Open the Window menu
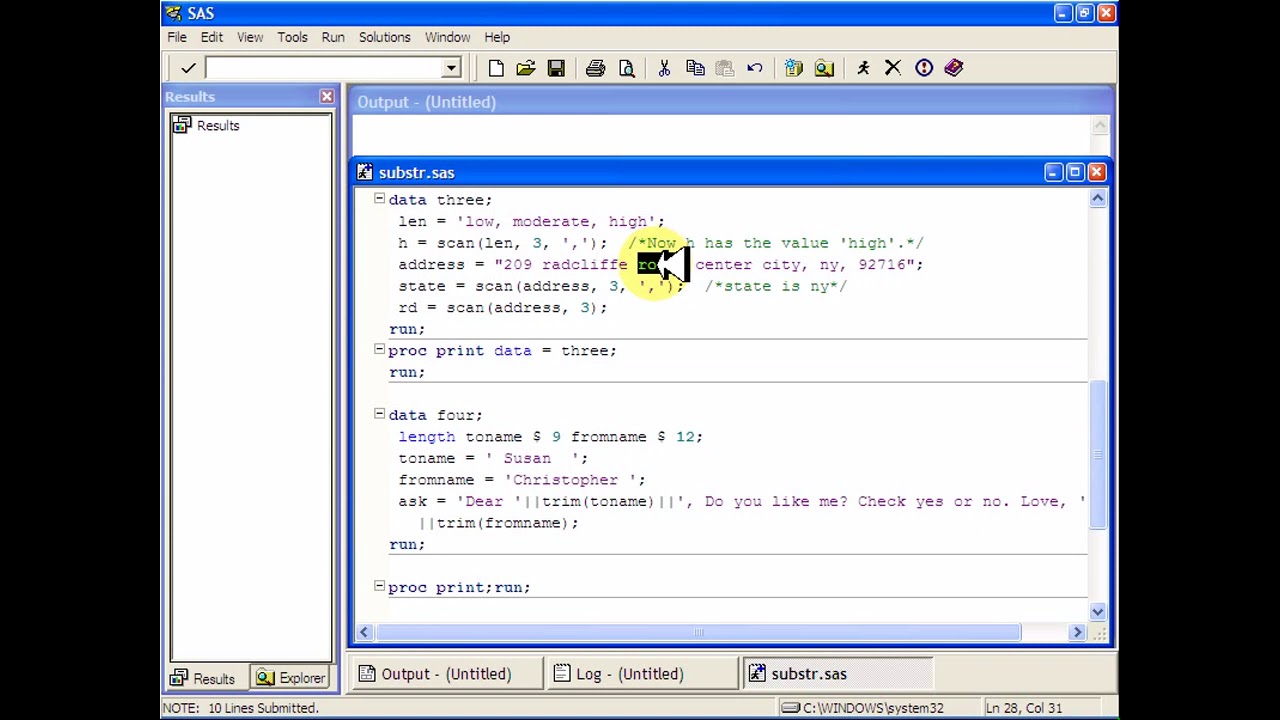The image size is (1280, 720). [447, 37]
